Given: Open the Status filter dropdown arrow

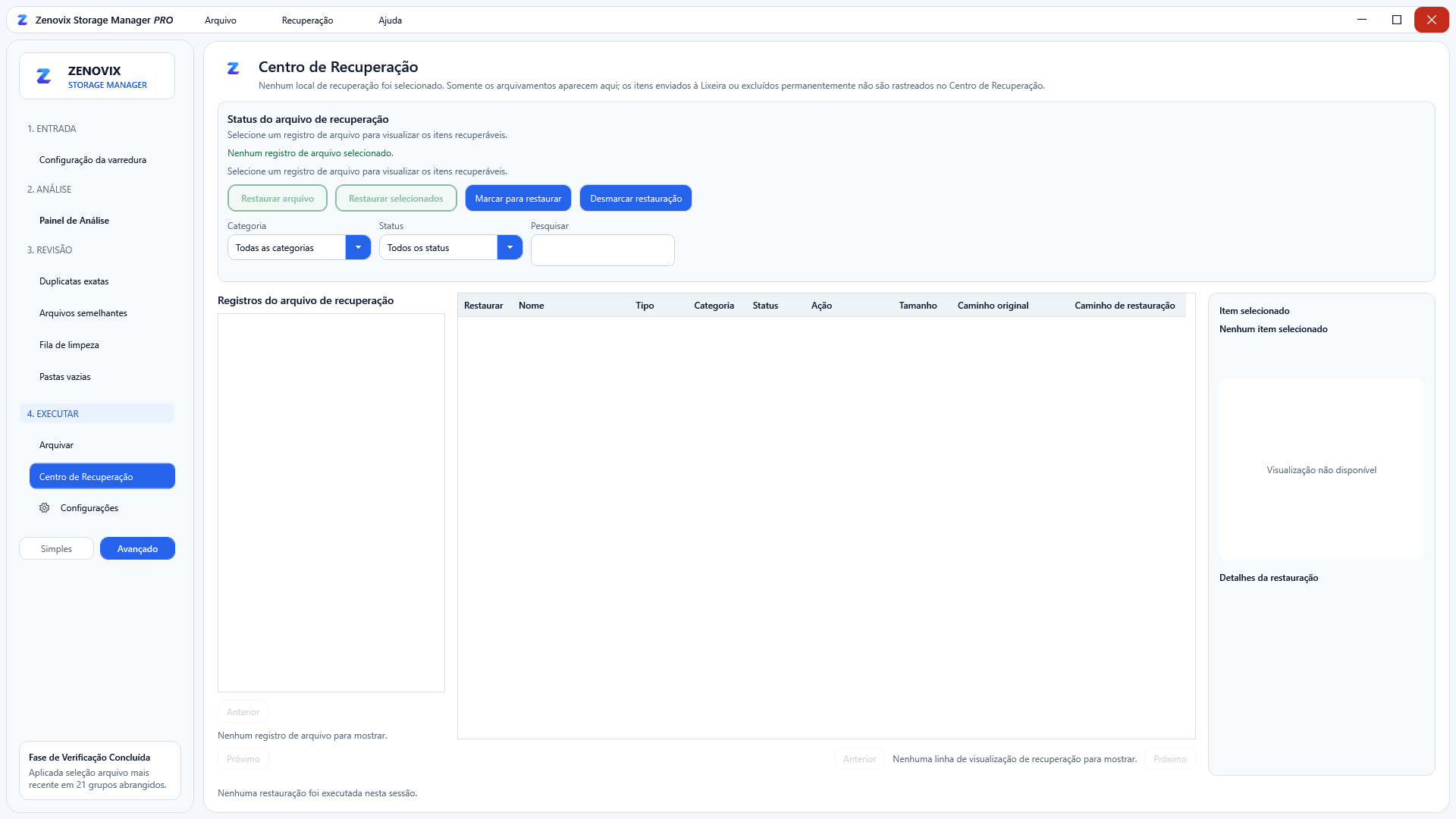Looking at the screenshot, I should (510, 248).
